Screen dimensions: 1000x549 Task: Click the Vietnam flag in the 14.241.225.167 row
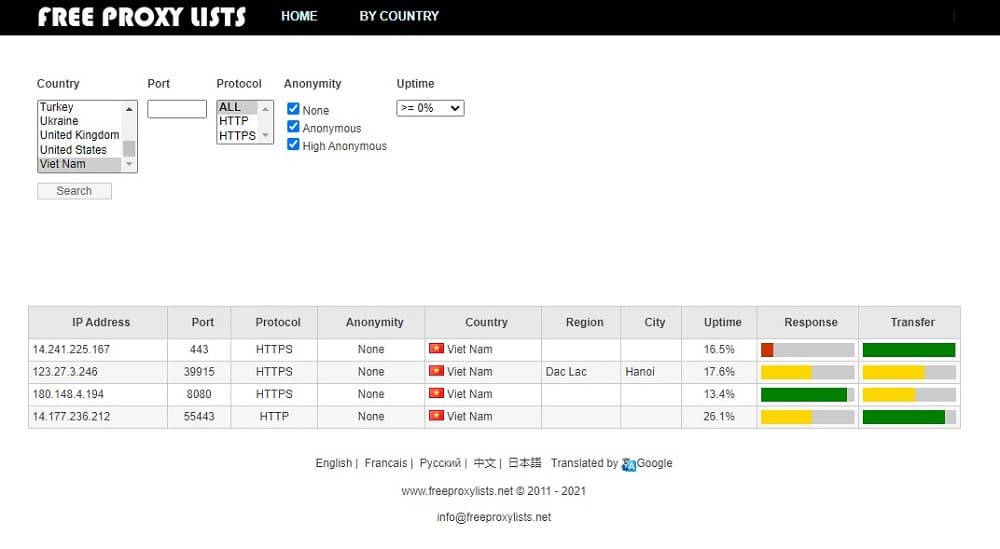coord(436,348)
